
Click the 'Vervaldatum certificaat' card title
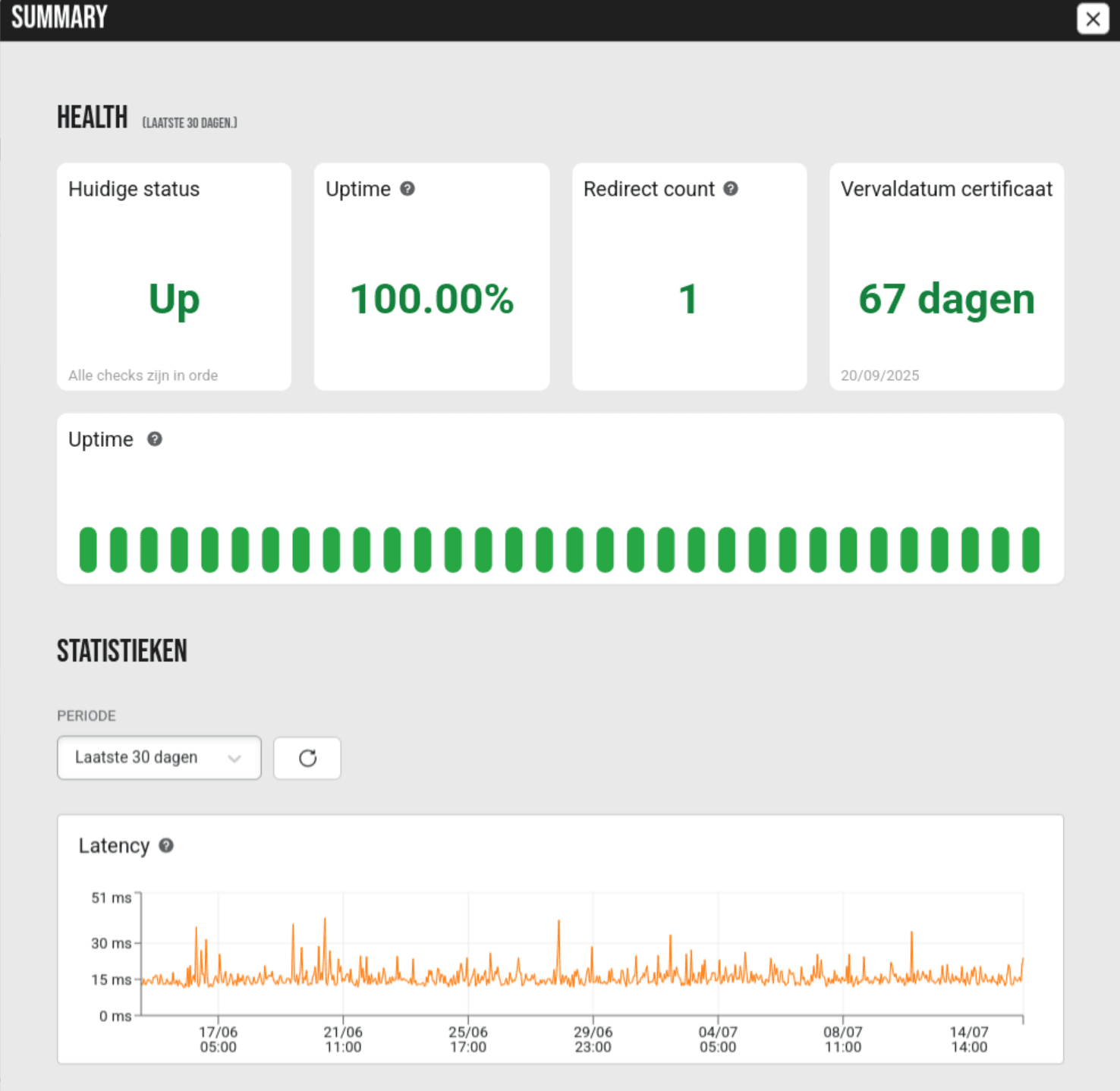946,189
